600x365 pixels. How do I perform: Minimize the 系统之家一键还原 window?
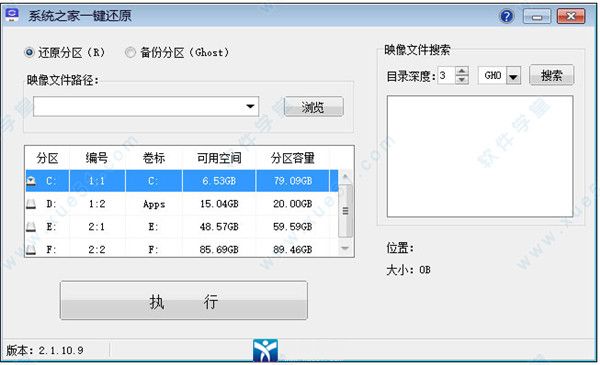(x=536, y=16)
